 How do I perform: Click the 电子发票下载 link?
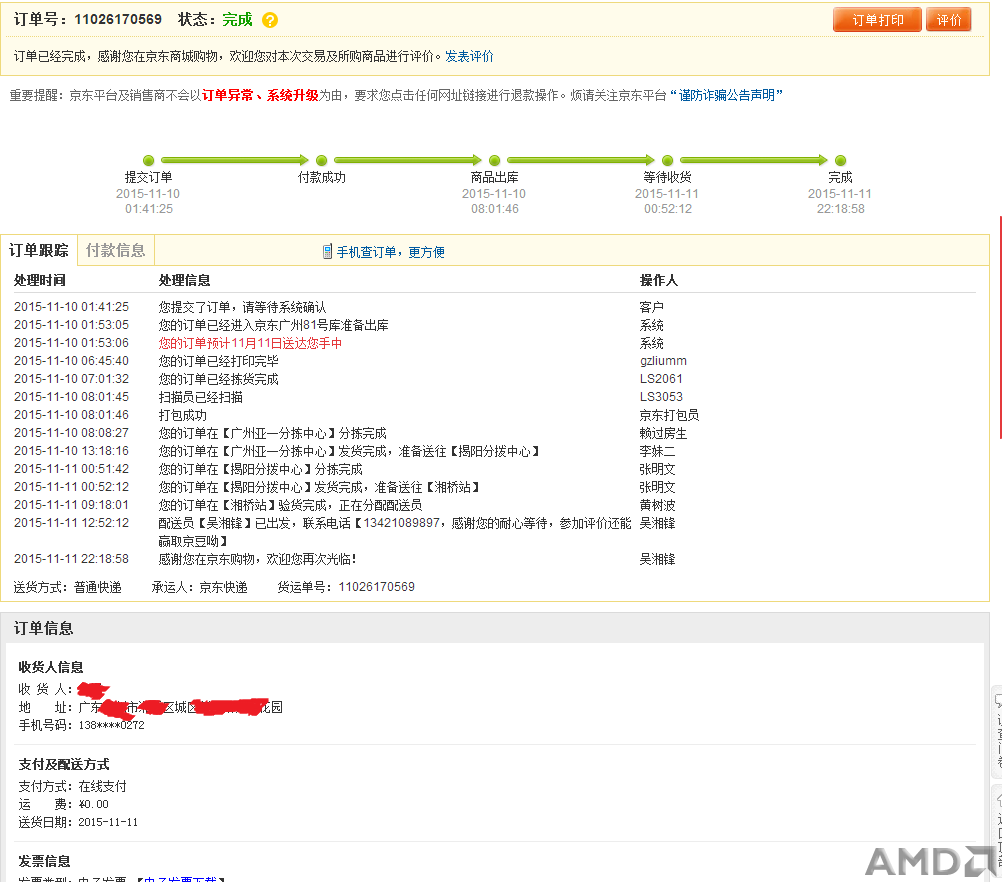coord(180,879)
